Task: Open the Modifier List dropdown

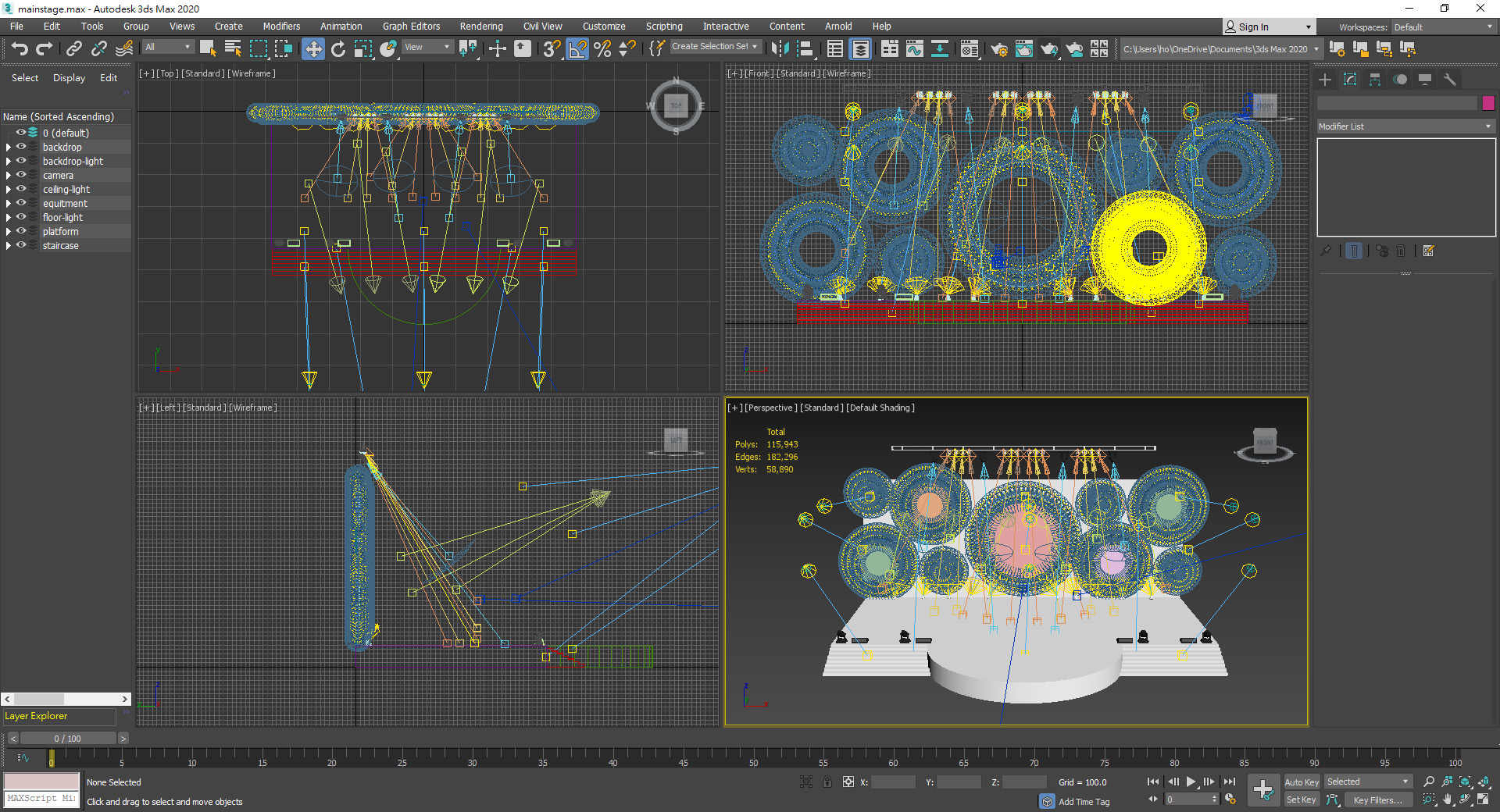Action: 1405,126
